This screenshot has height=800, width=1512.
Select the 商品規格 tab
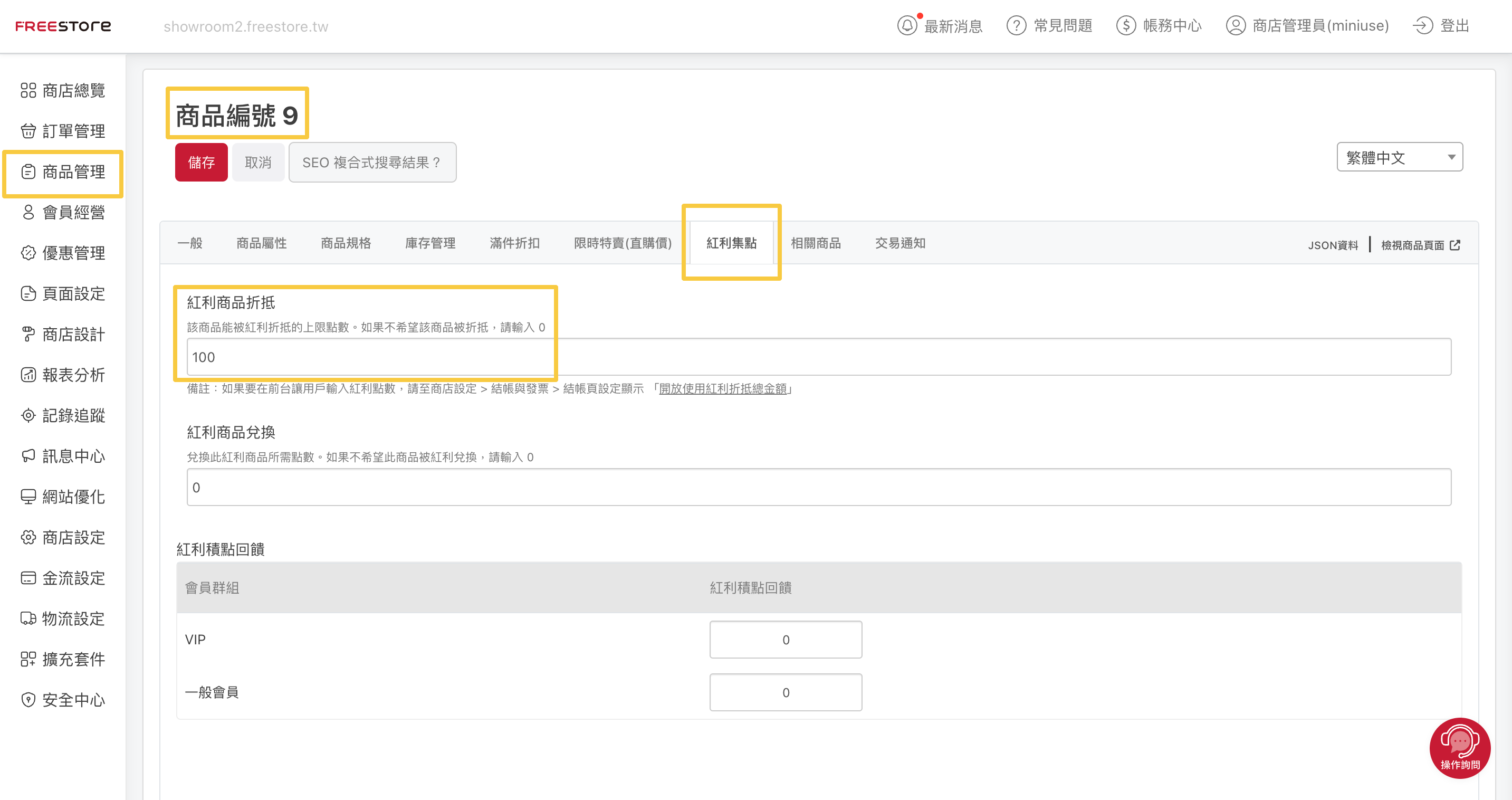[x=346, y=243]
